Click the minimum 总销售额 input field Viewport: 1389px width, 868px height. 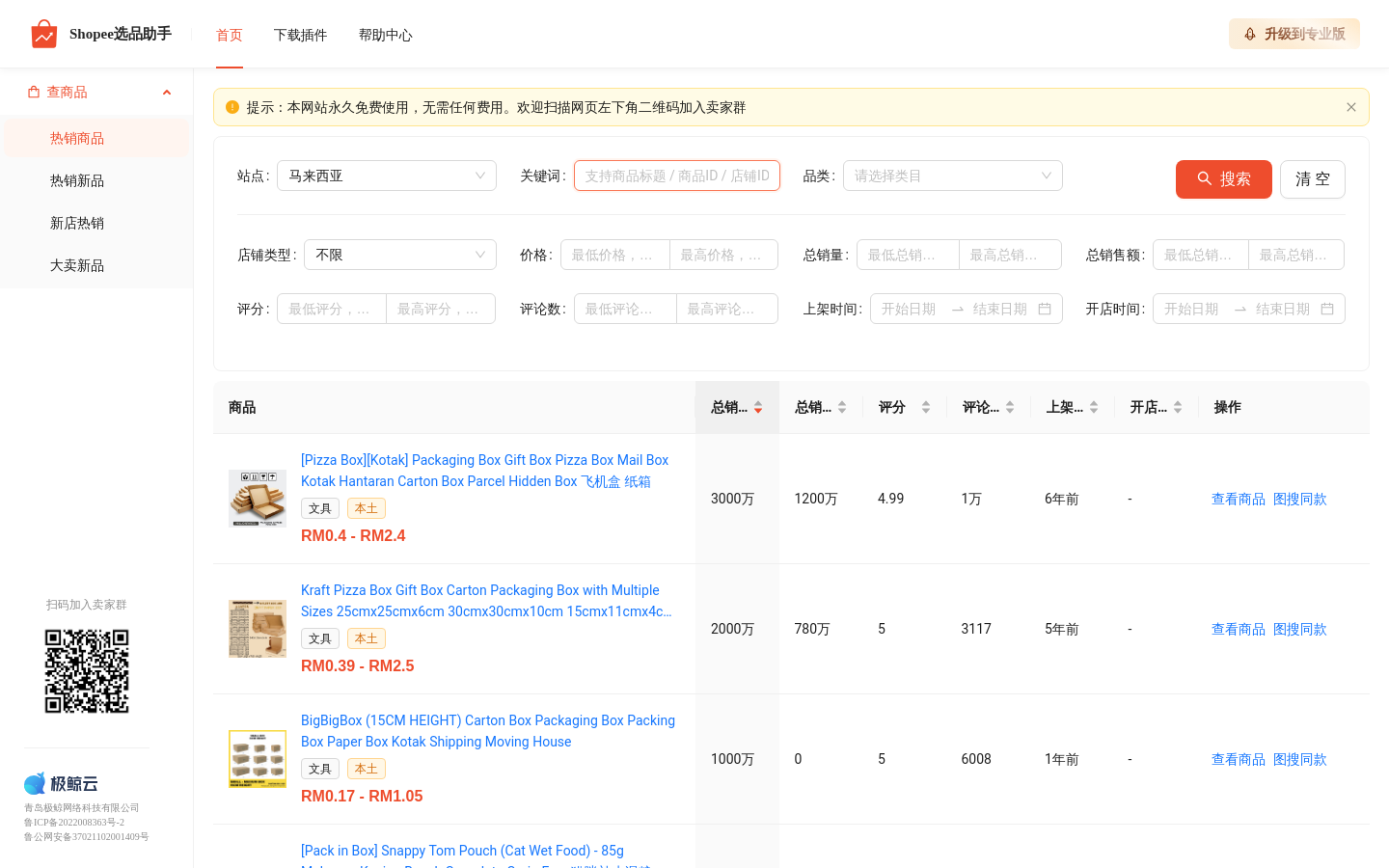[x=1201, y=255]
